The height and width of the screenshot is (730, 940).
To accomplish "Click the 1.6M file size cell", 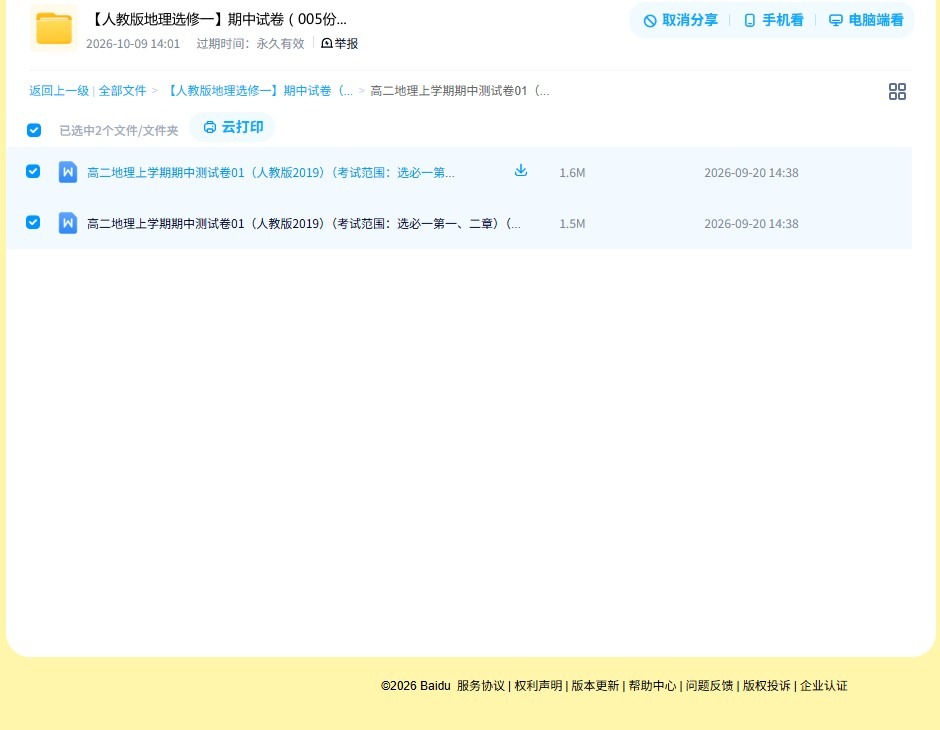I will pos(572,173).
